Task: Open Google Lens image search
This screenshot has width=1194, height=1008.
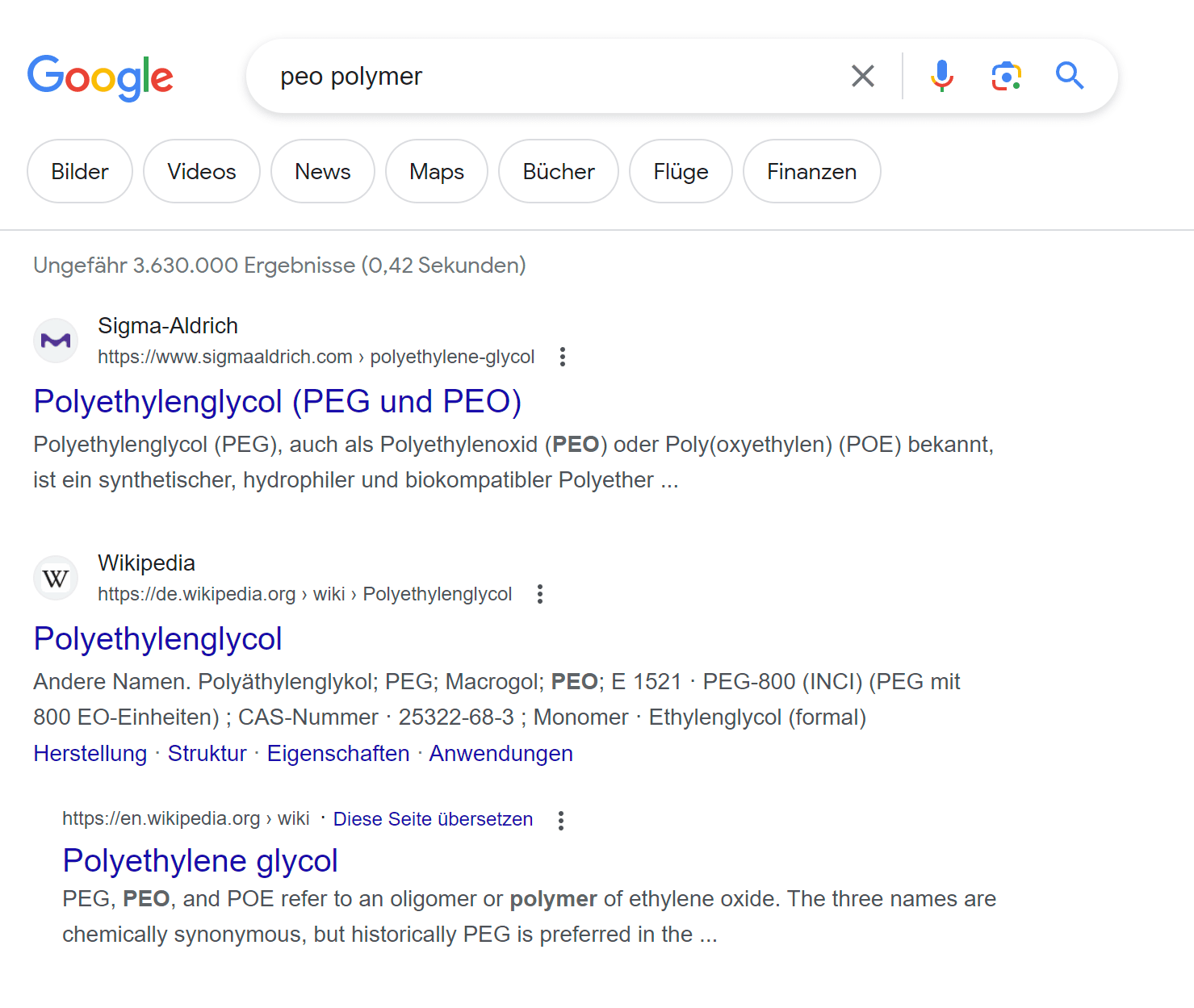Action: pos(1006,76)
